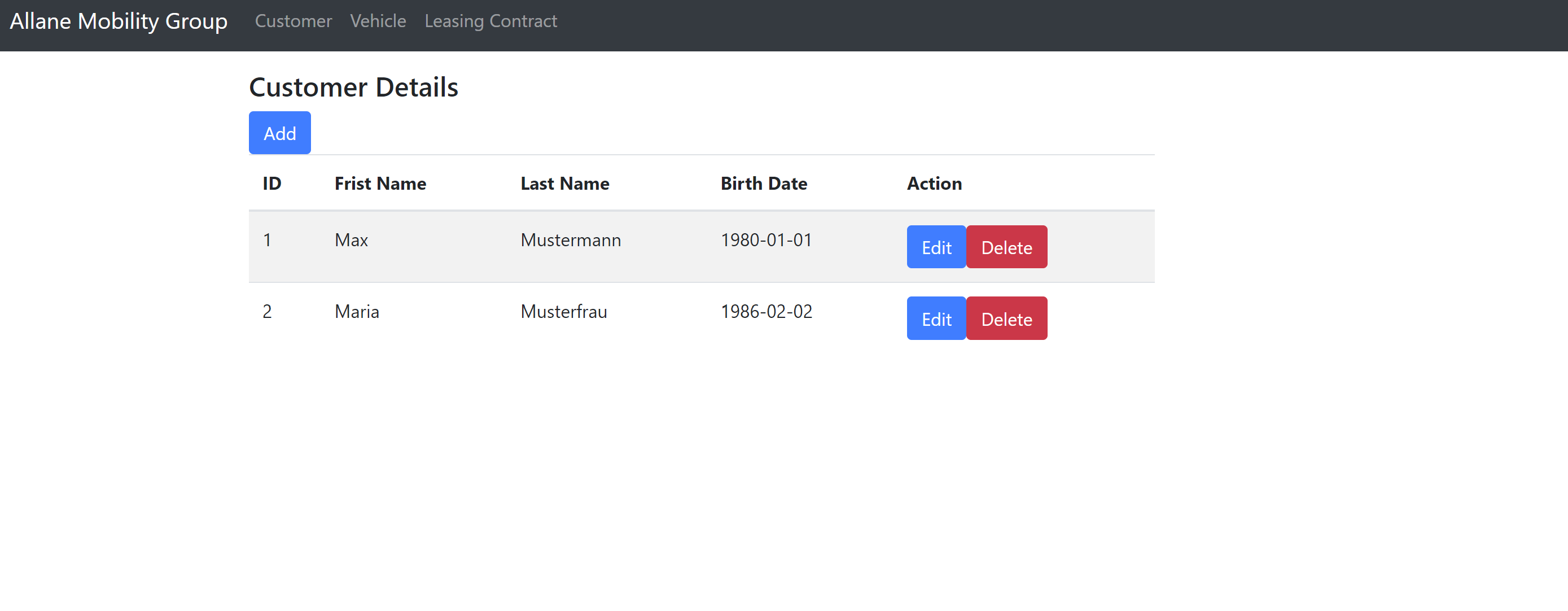Edit the Max Mustermann record
The width and height of the screenshot is (1568, 611).
(x=936, y=247)
